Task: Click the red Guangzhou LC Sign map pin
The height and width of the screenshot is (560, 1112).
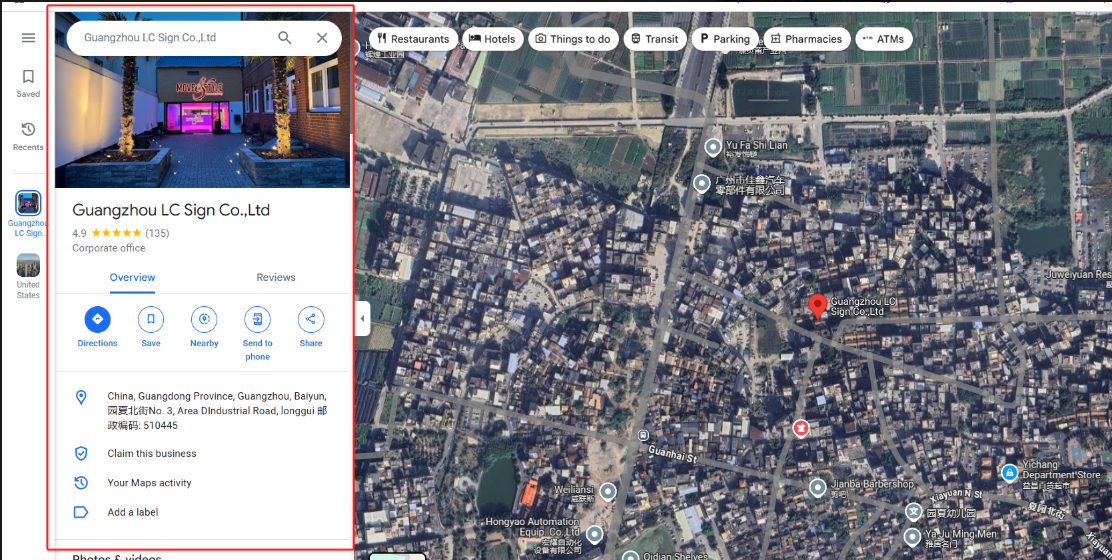Action: tap(818, 307)
